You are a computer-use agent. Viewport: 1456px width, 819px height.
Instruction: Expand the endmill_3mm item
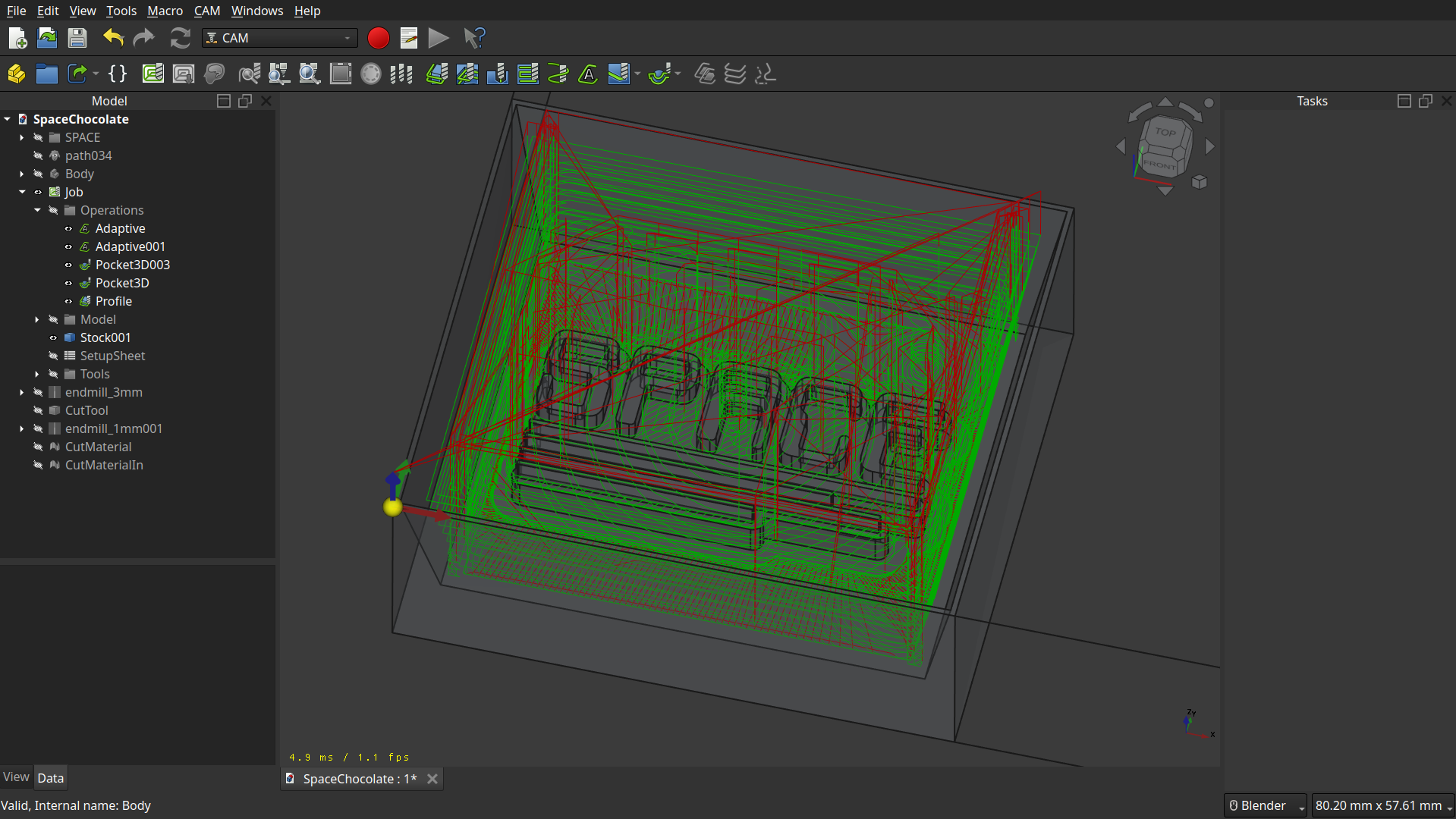click(22, 392)
